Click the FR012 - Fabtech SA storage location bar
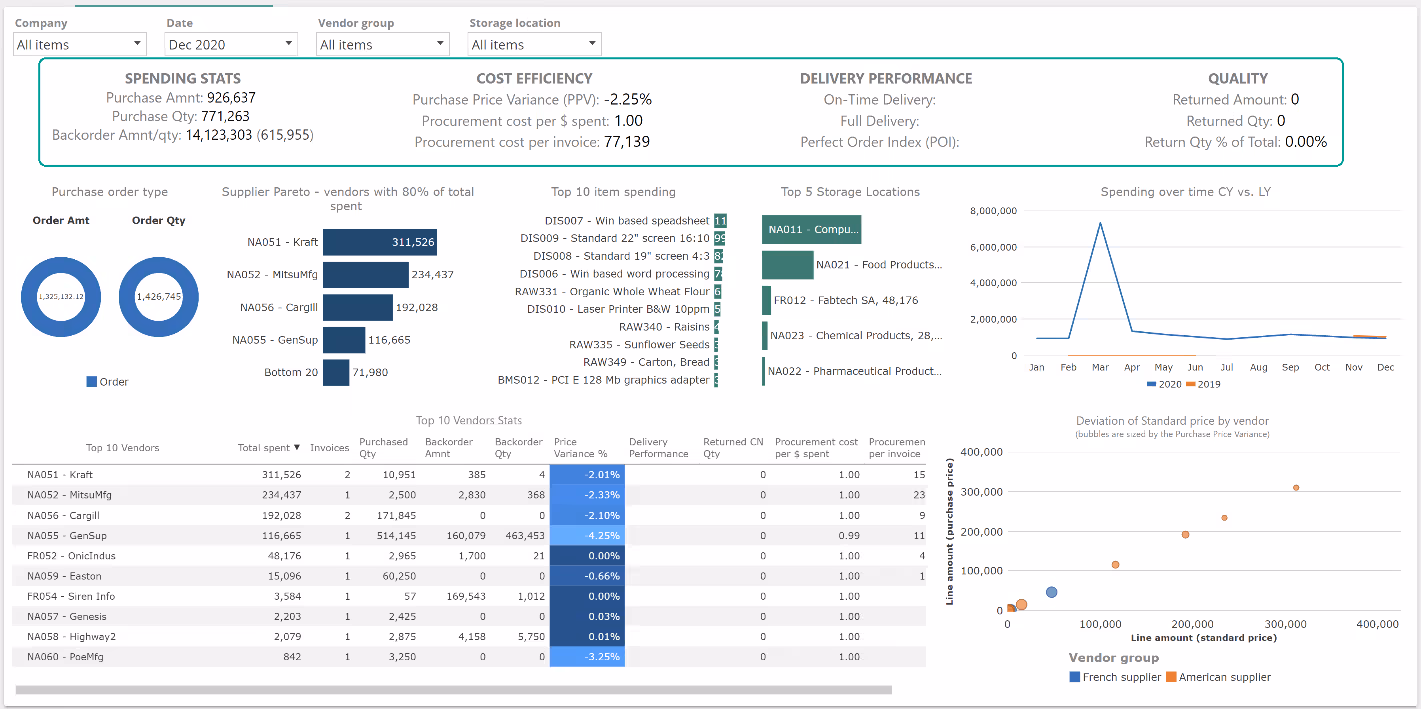The image size is (1421, 709). pos(766,300)
